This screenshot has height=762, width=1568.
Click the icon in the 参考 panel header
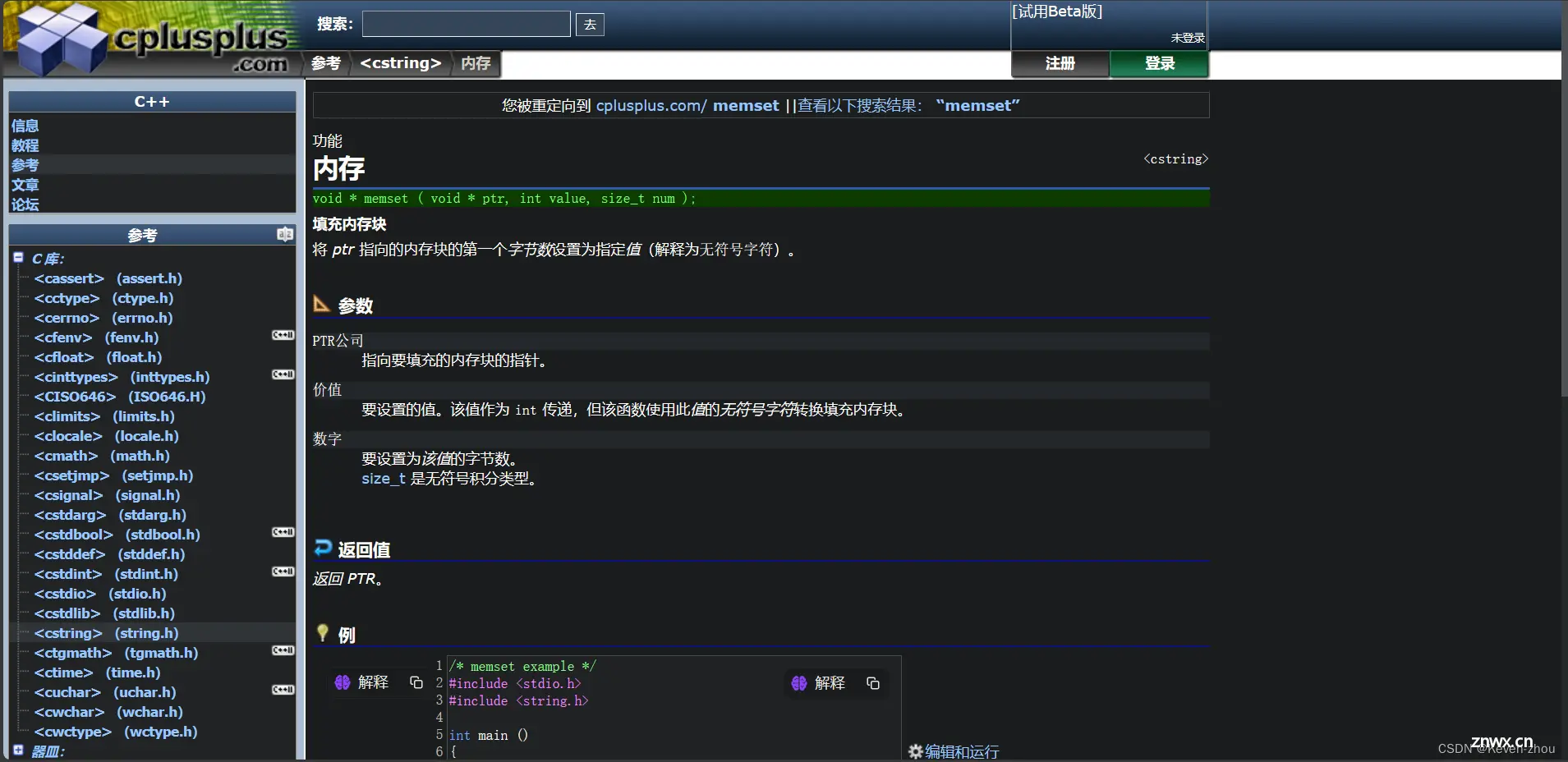click(x=285, y=235)
